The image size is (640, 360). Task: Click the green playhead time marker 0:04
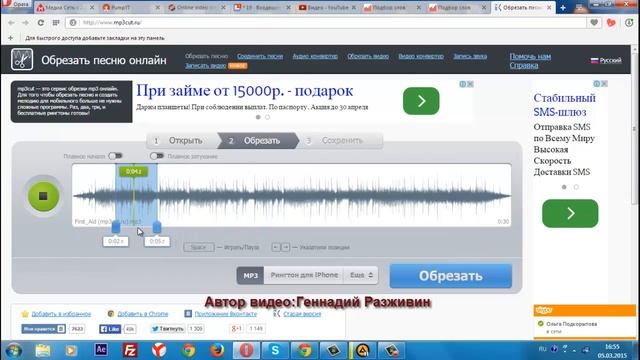[133, 171]
